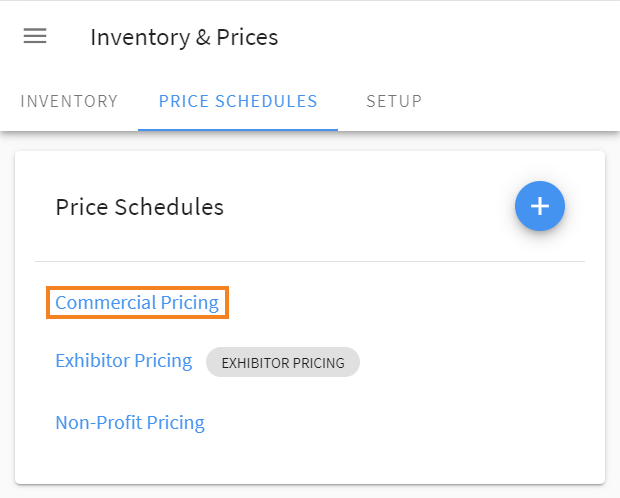This screenshot has width=620, height=498.
Task: Add a new price schedule
Action: click(x=540, y=207)
